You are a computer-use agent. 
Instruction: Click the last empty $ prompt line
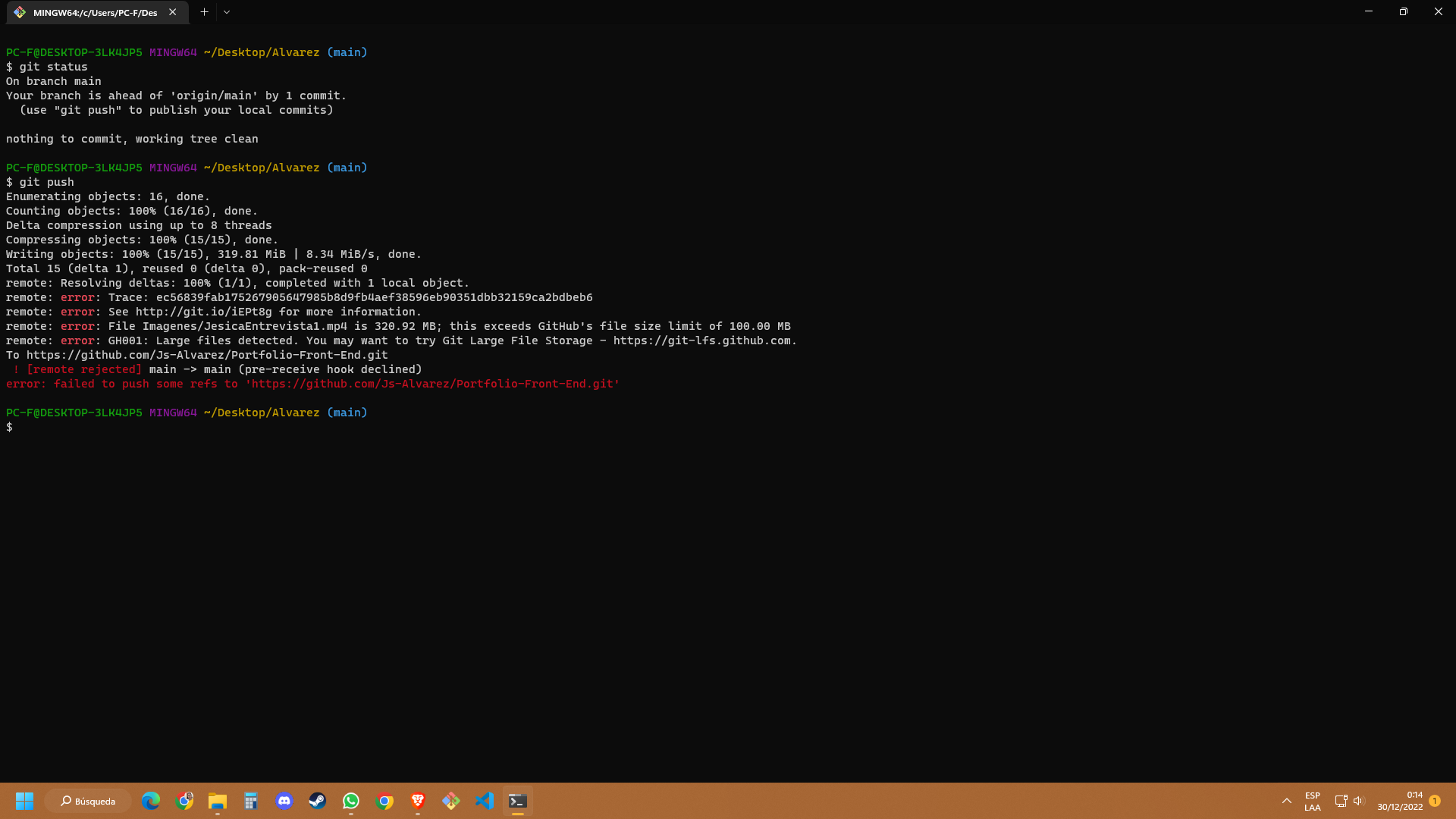tap(10, 427)
